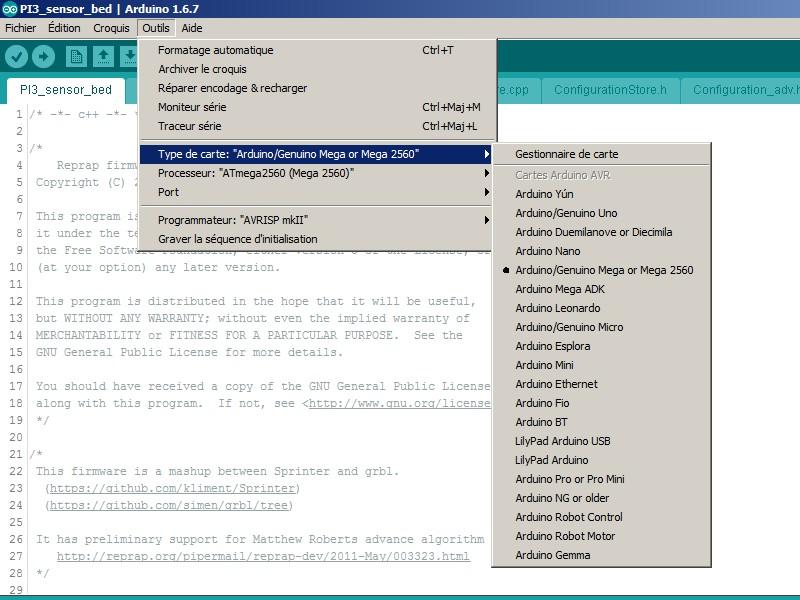Click code line 'This firmware is a mashup'
Image resolution: width=800 pixels, height=600 pixels.
[x=217, y=471]
